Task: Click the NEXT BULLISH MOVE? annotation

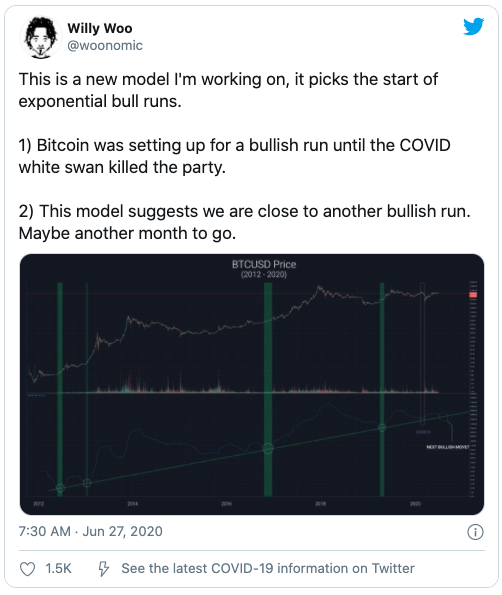Action: click(x=448, y=447)
